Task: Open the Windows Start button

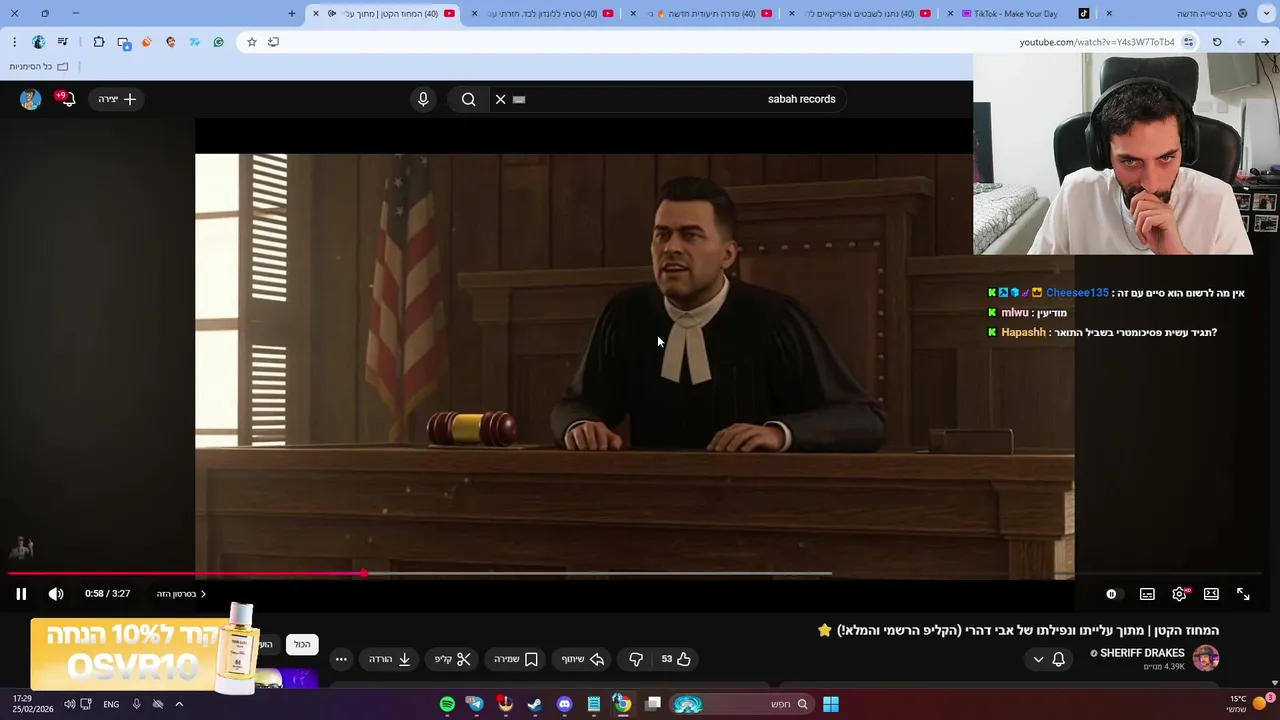Action: tap(831, 704)
